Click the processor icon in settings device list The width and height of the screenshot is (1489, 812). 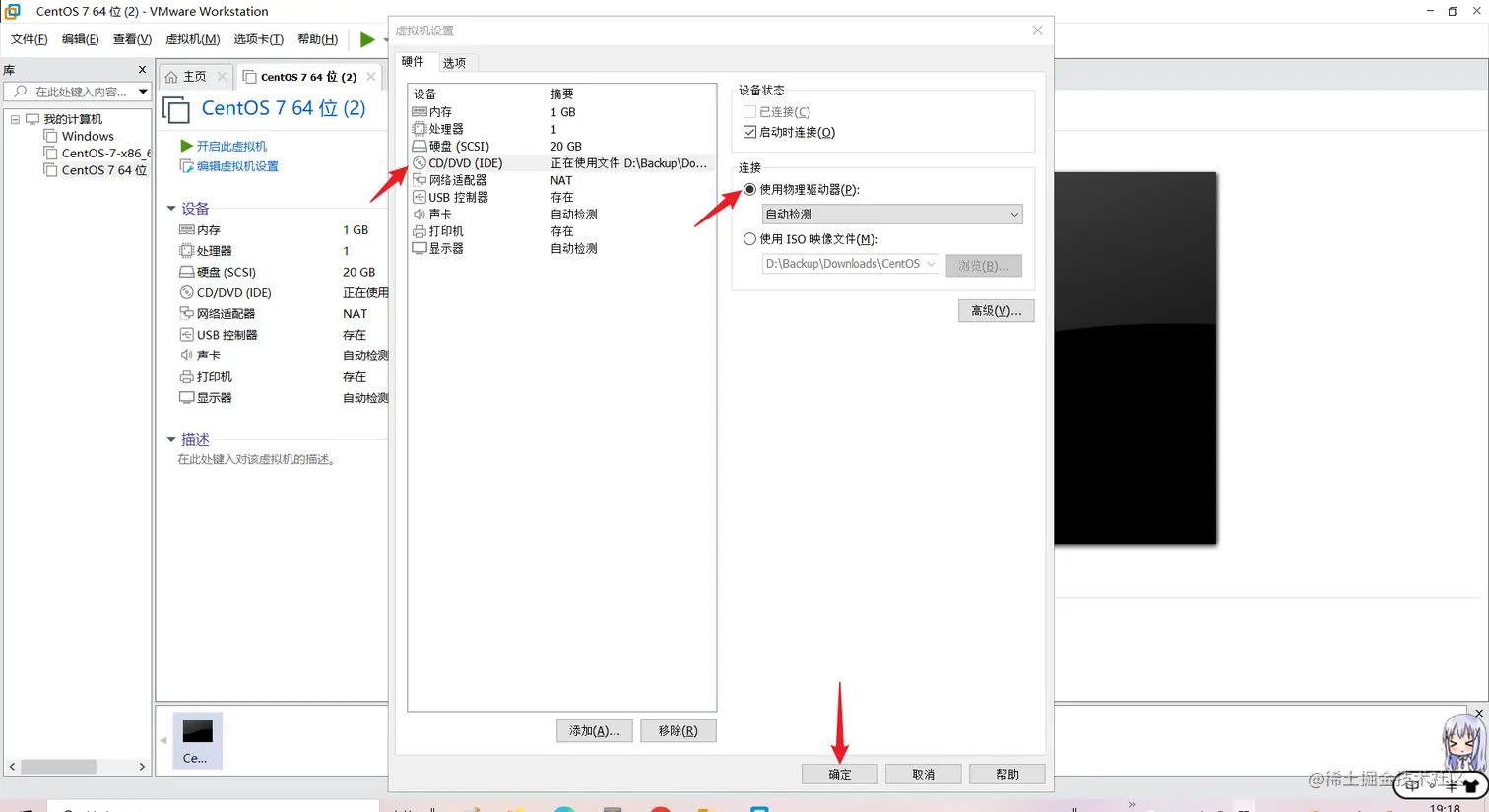coord(420,129)
